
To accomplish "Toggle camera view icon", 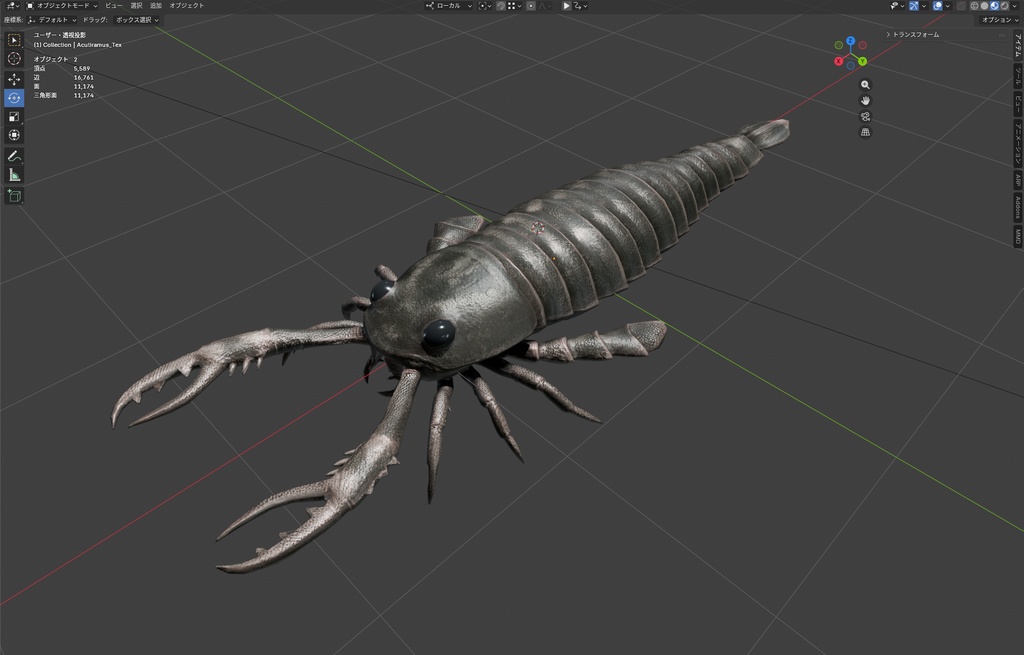I will pos(865,116).
